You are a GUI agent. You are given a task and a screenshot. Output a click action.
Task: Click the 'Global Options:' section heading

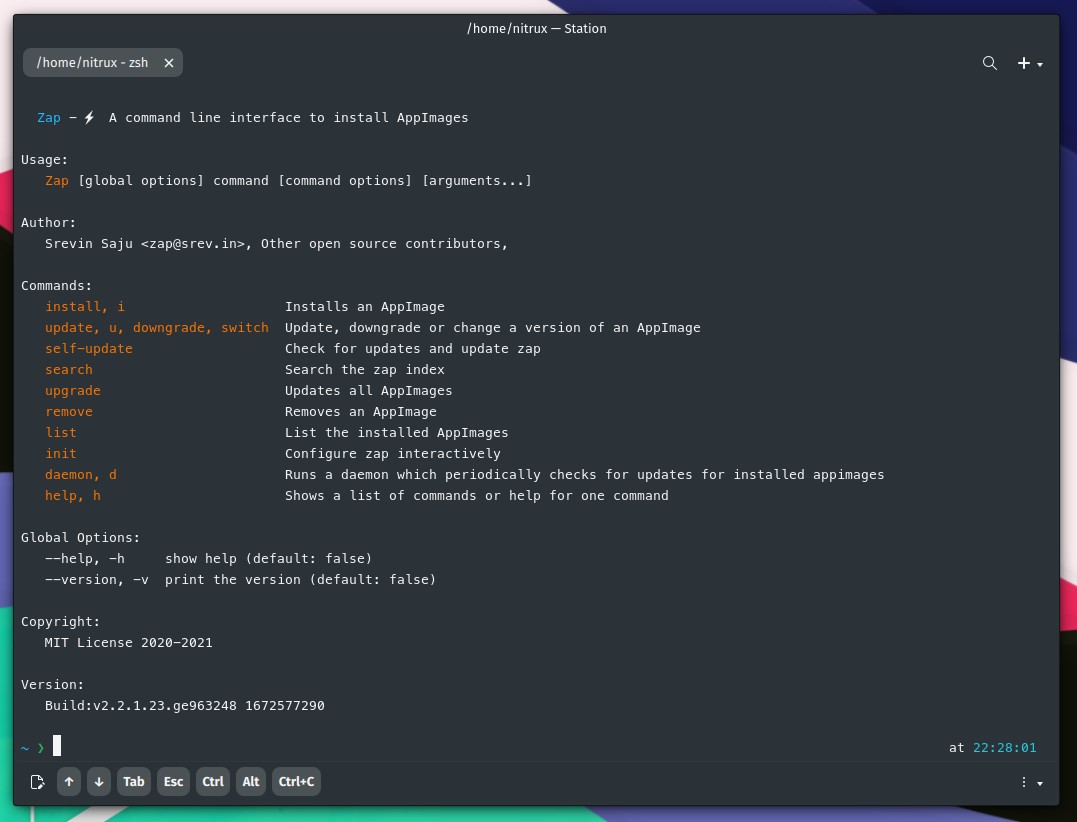(x=80, y=538)
